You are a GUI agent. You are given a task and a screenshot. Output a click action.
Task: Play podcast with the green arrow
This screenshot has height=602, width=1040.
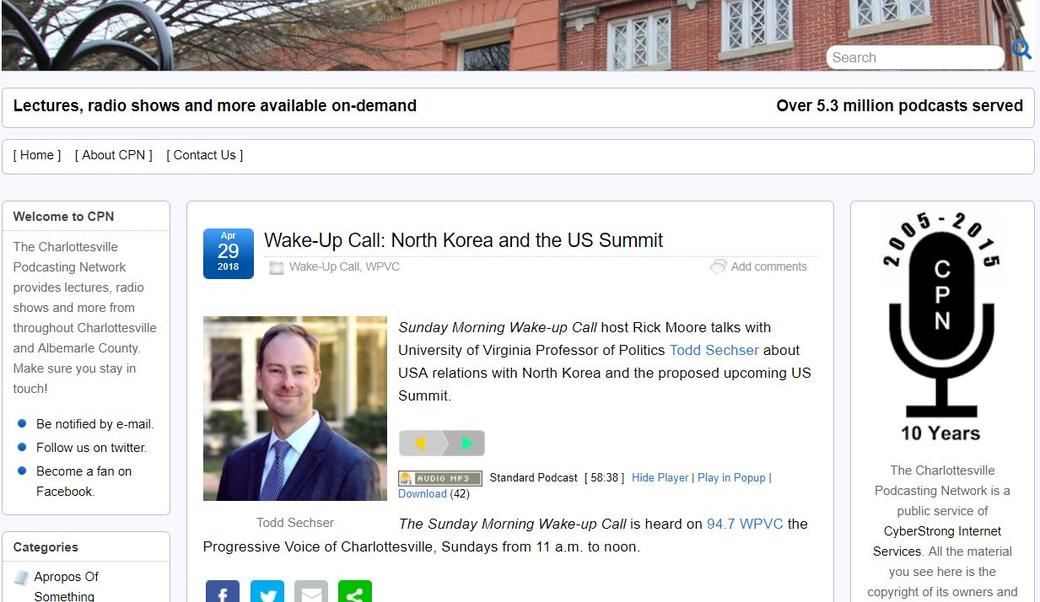tap(466, 443)
